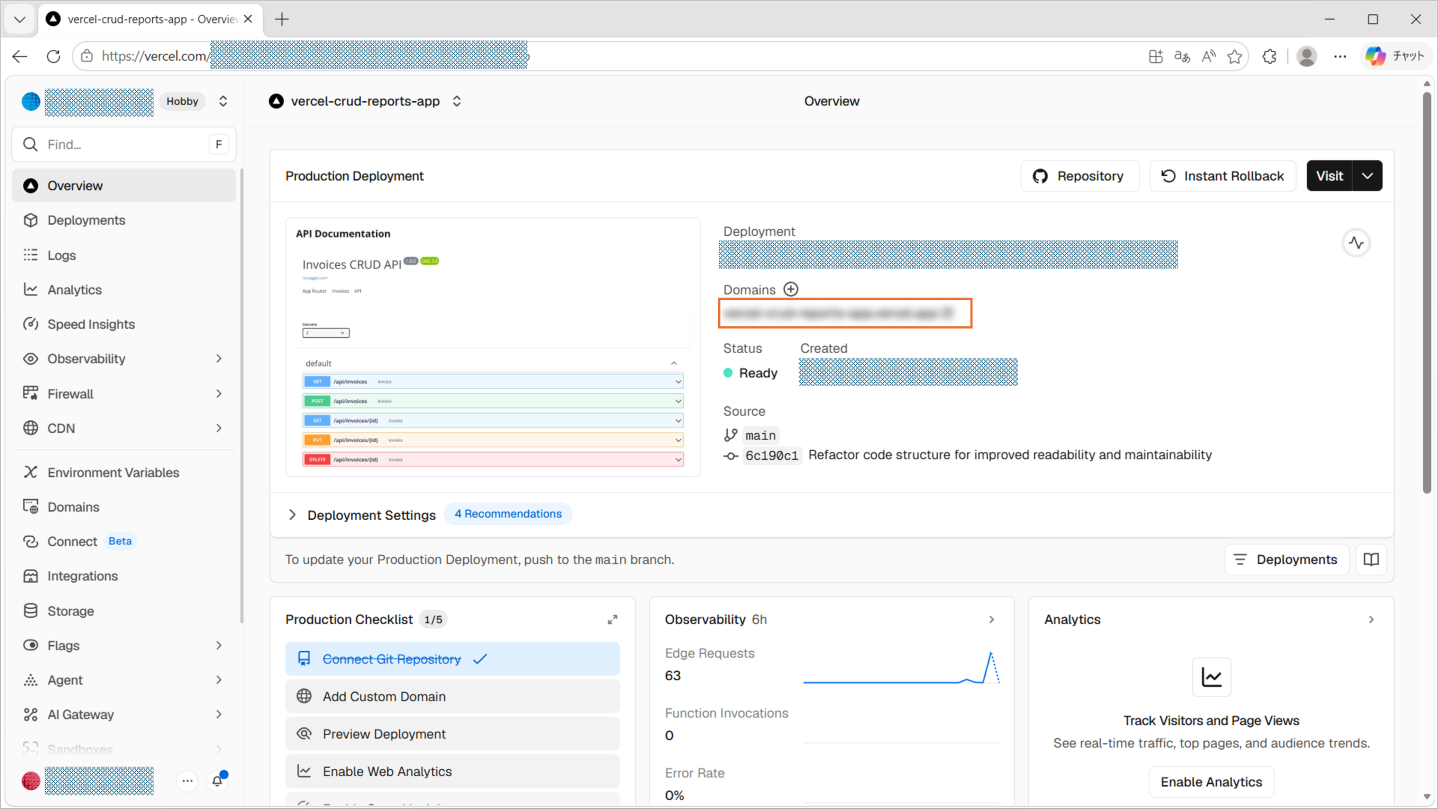Expand the Production Checklist panel to fullscreen
Screen dimensions: 1438x809
(612, 620)
